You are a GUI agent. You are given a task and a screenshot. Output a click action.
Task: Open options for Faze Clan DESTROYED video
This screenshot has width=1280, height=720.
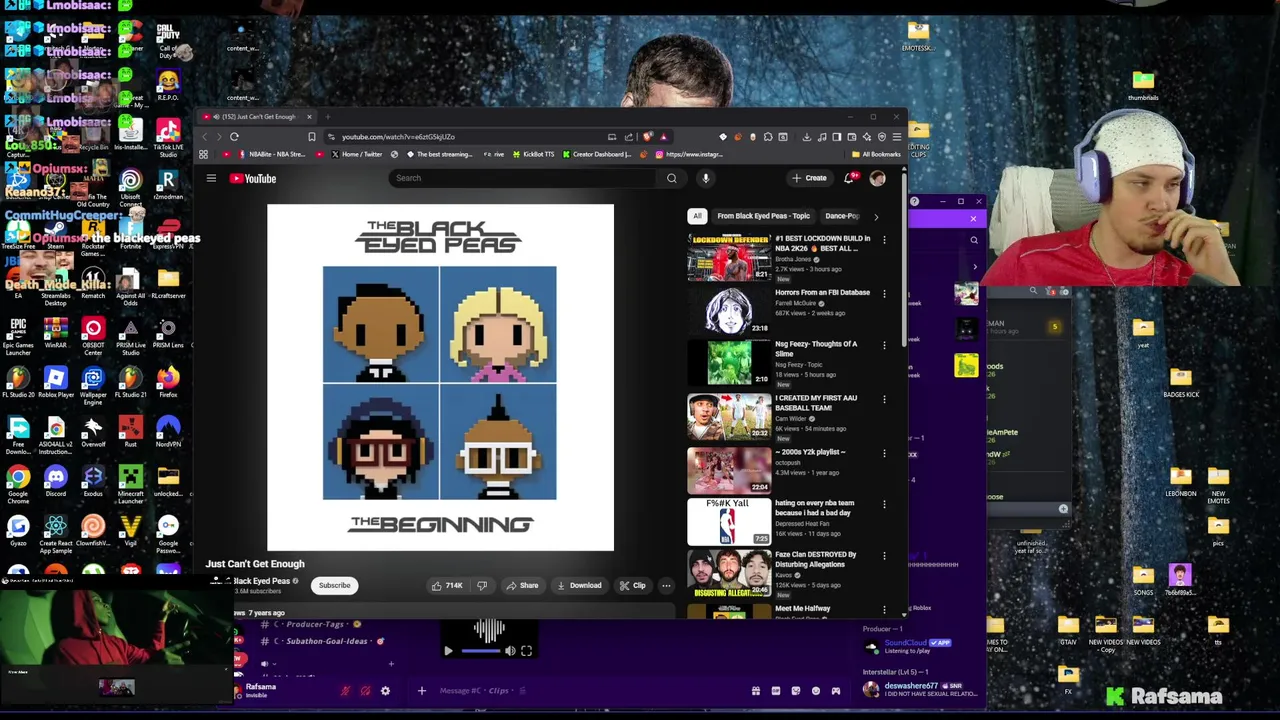pos(884,556)
